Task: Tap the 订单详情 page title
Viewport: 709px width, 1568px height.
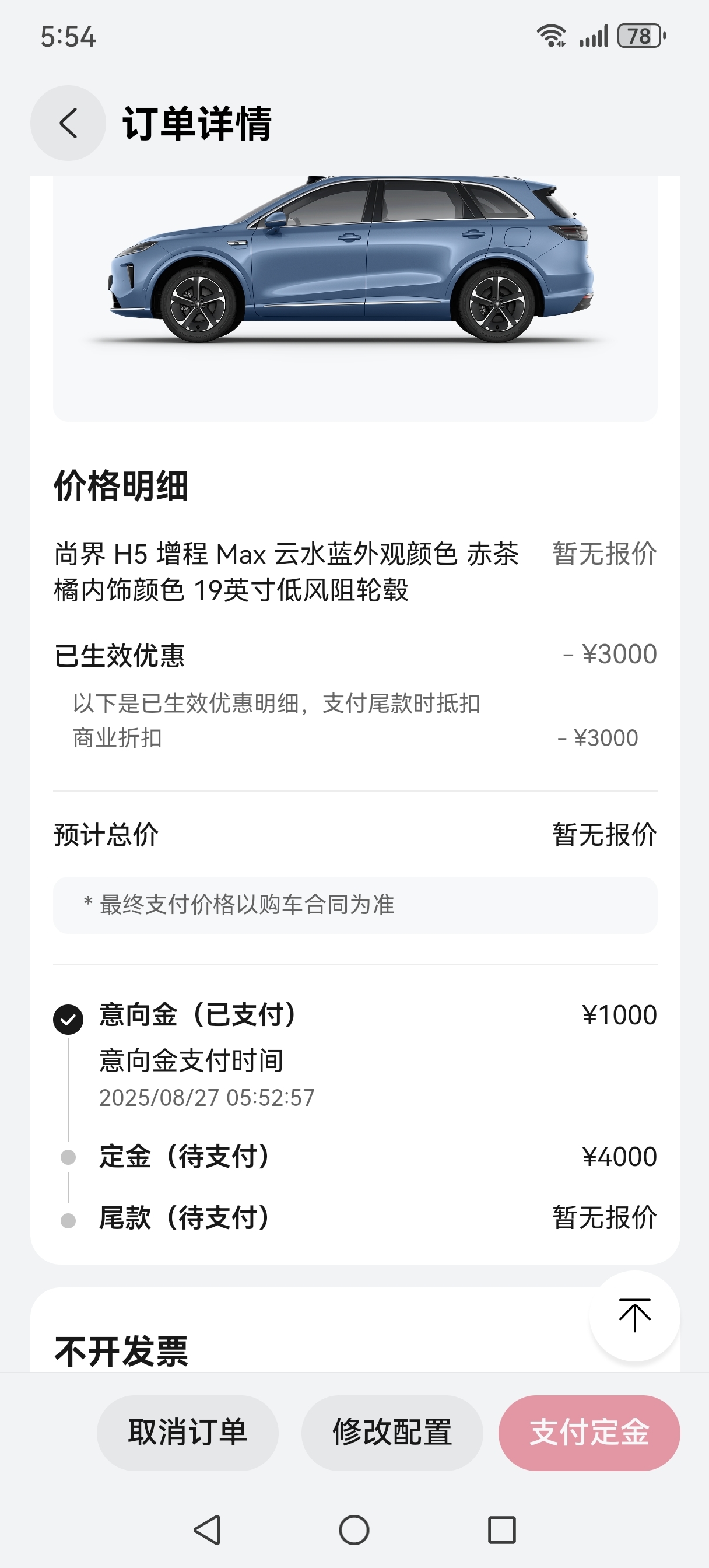Action: point(196,124)
